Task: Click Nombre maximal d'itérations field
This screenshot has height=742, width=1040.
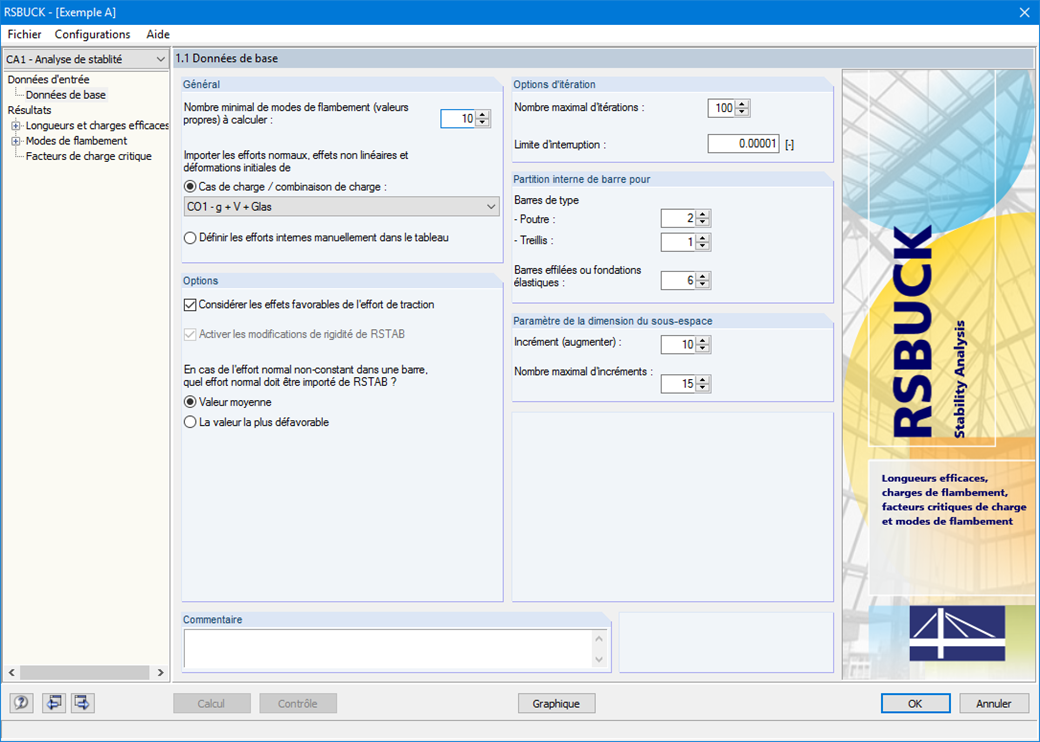Action: point(722,108)
